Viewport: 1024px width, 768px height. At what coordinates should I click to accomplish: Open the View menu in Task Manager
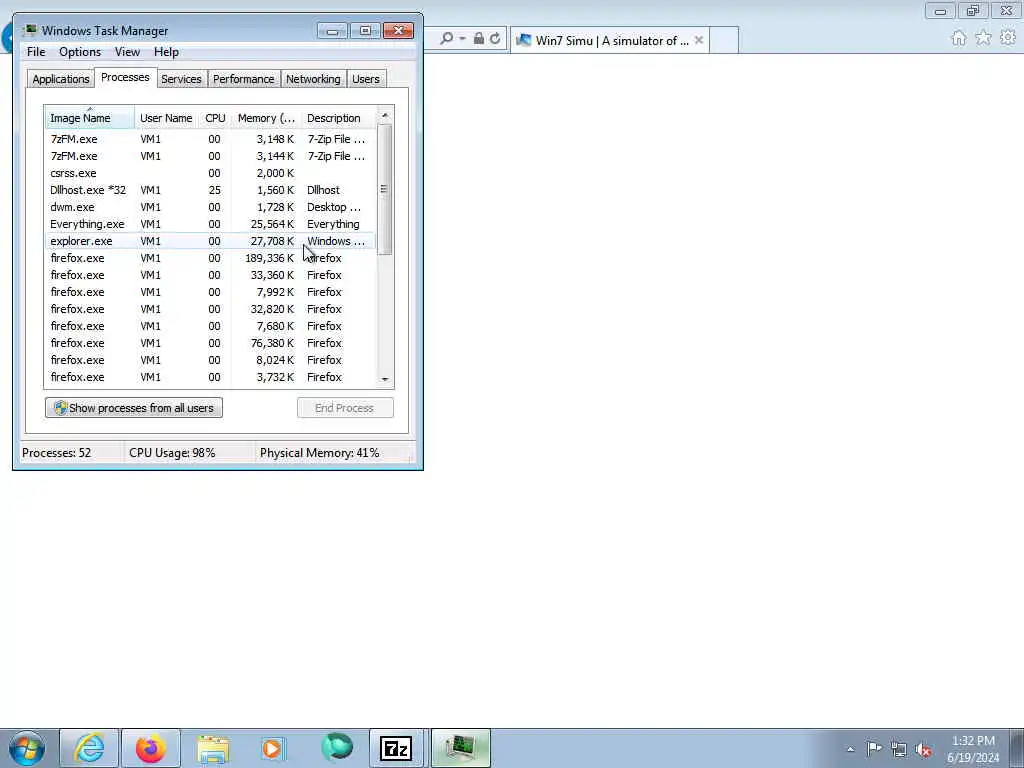[x=127, y=52]
